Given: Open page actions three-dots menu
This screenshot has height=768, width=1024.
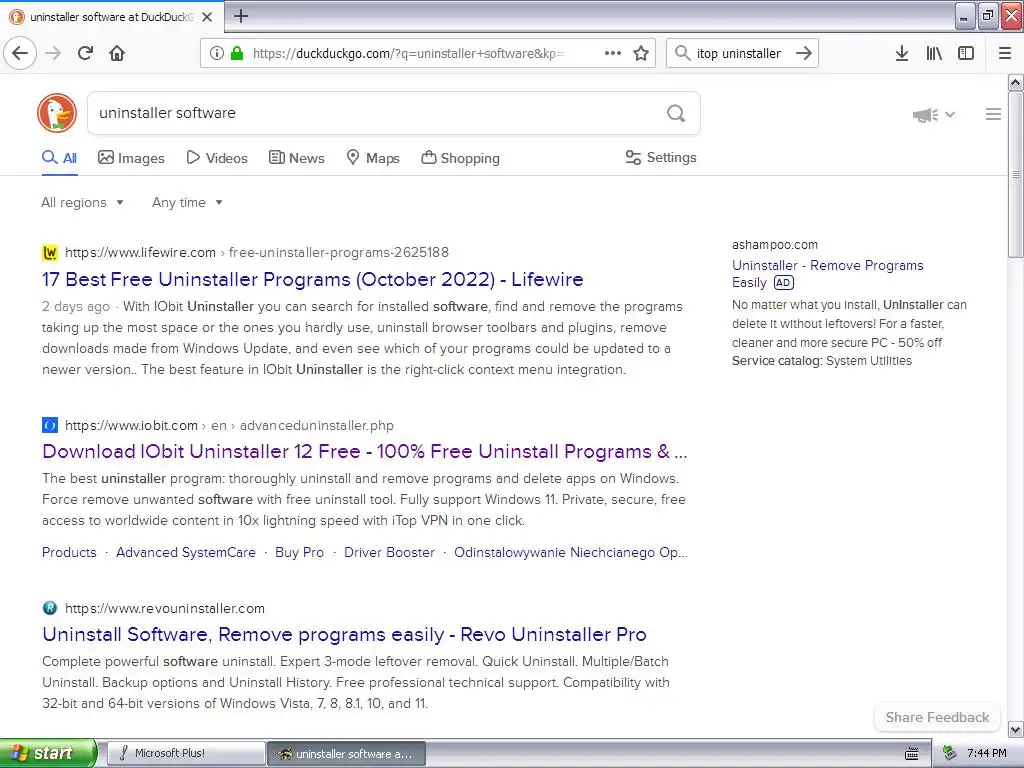Looking at the screenshot, I should 613,53.
